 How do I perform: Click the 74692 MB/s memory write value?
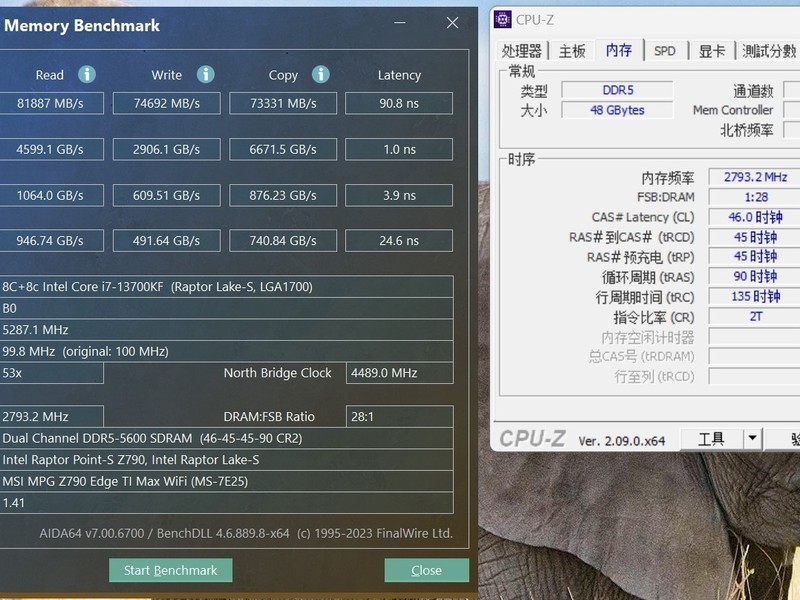coord(167,103)
